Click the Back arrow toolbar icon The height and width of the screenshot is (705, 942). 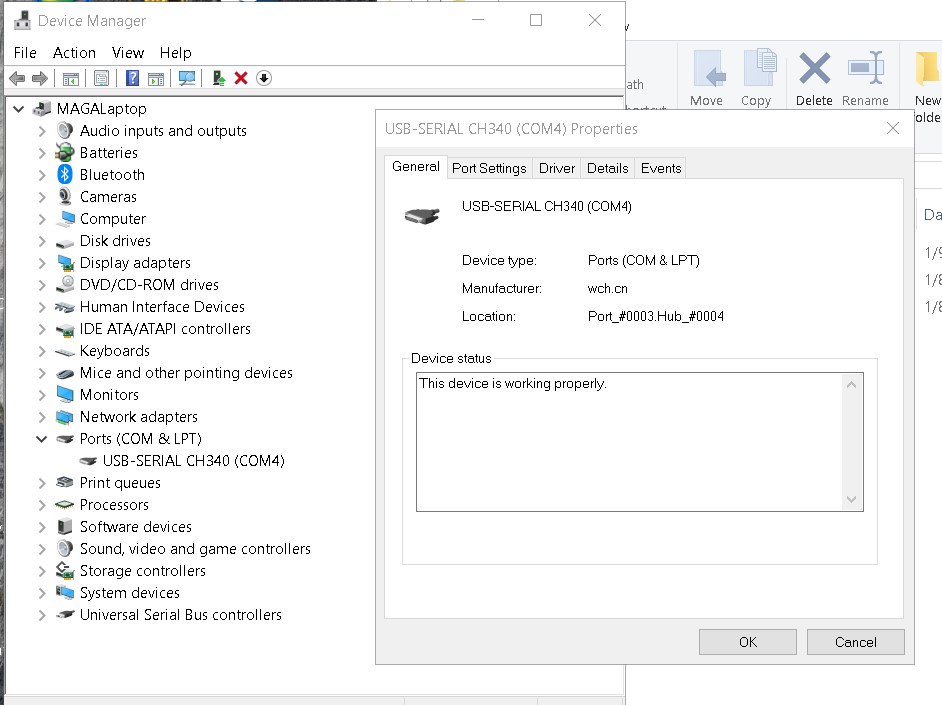(x=17, y=78)
